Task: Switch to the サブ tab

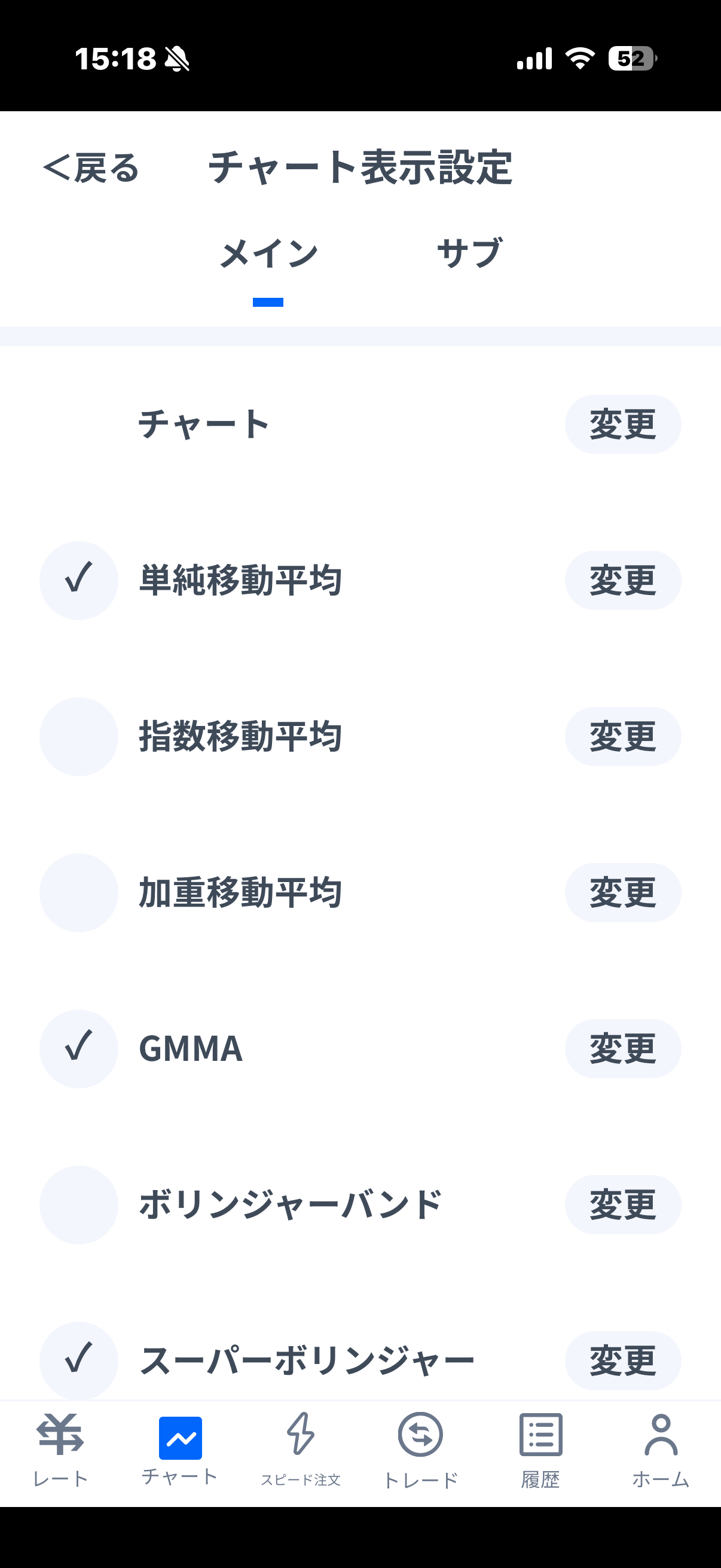Action: click(470, 252)
